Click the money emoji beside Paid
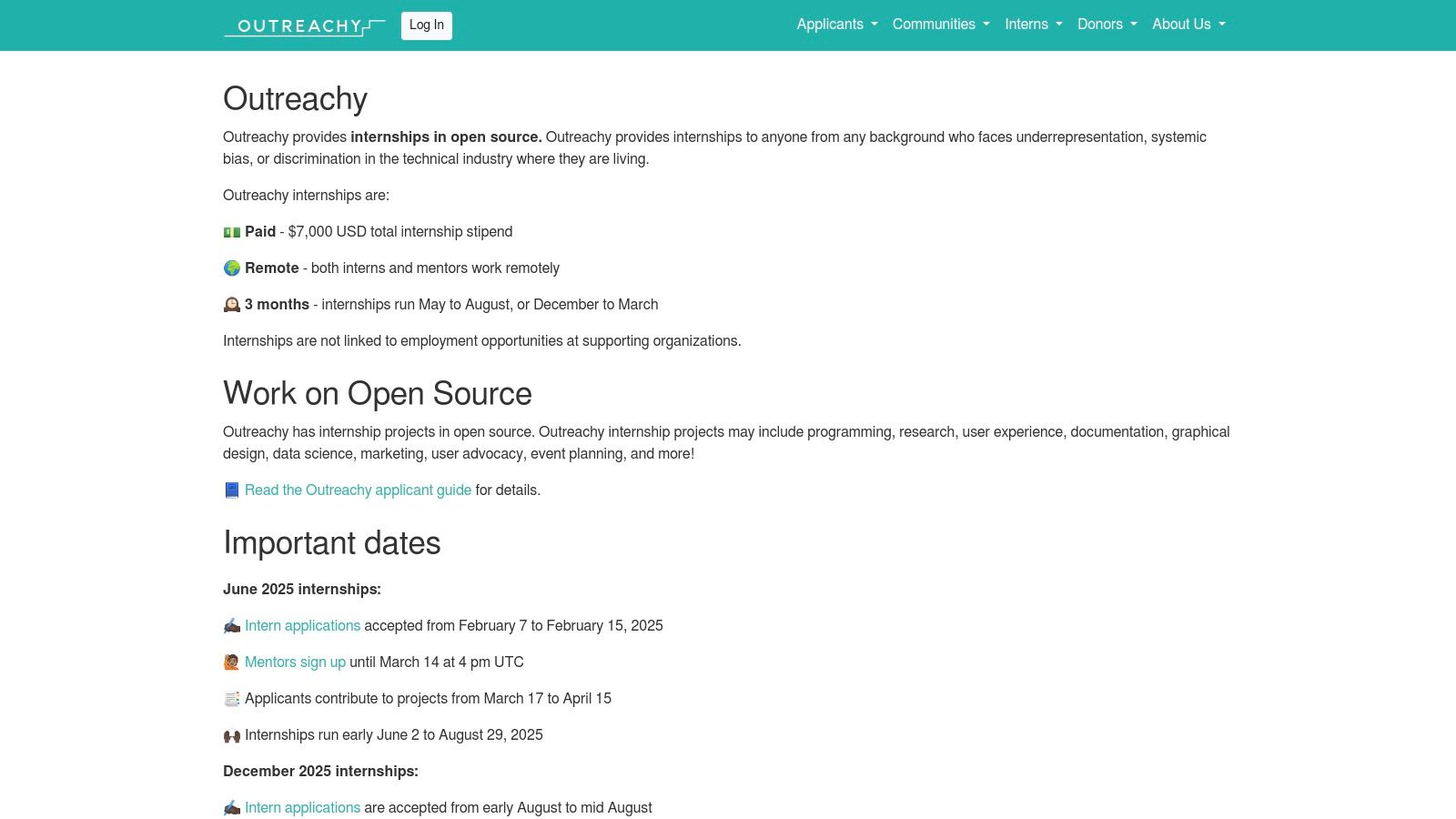Screen dimensions: 1456x819 (x=232, y=232)
